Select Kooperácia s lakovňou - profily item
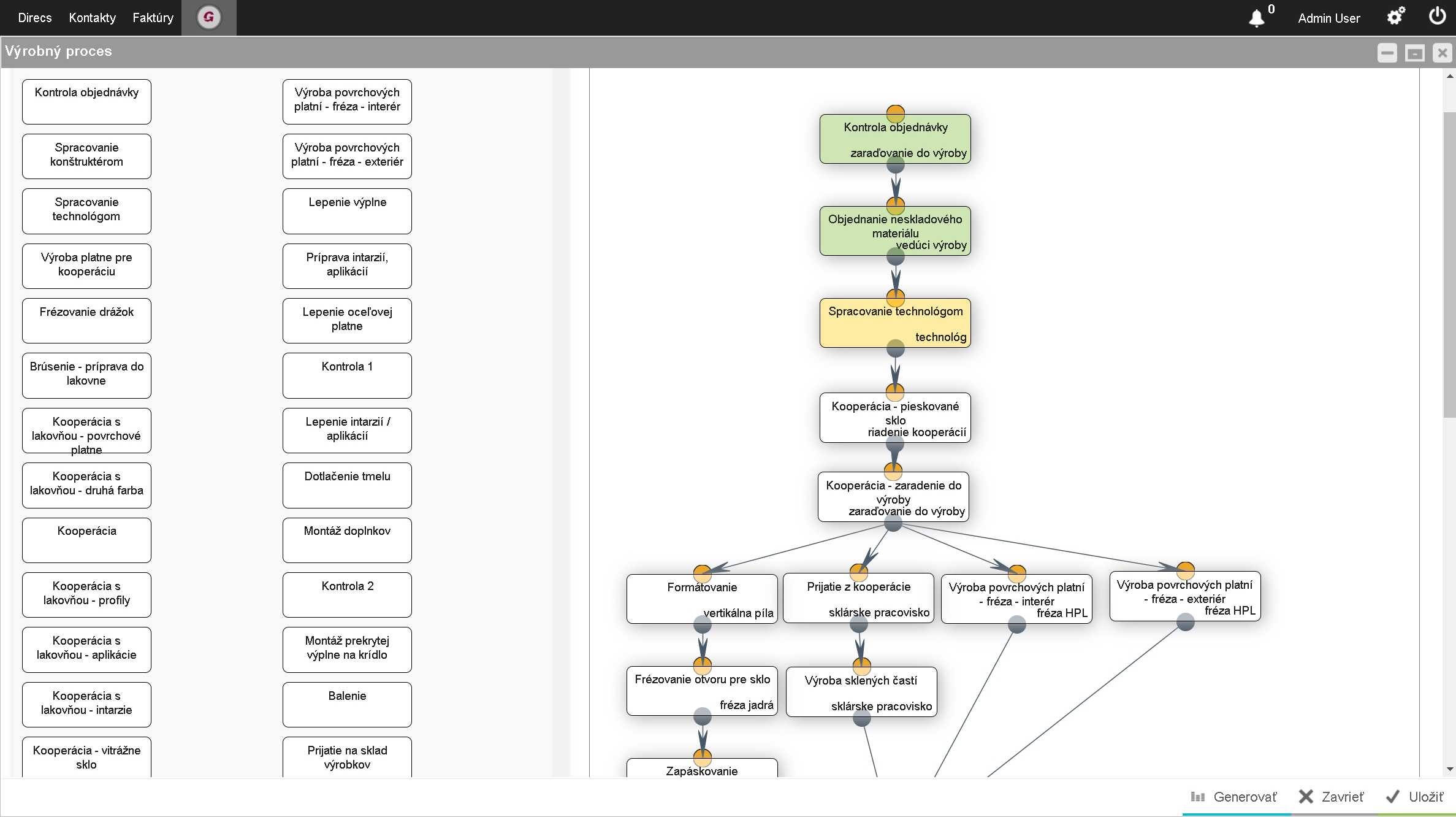Image resolution: width=1456 pixels, height=817 pixels. [x=86, y=595]
